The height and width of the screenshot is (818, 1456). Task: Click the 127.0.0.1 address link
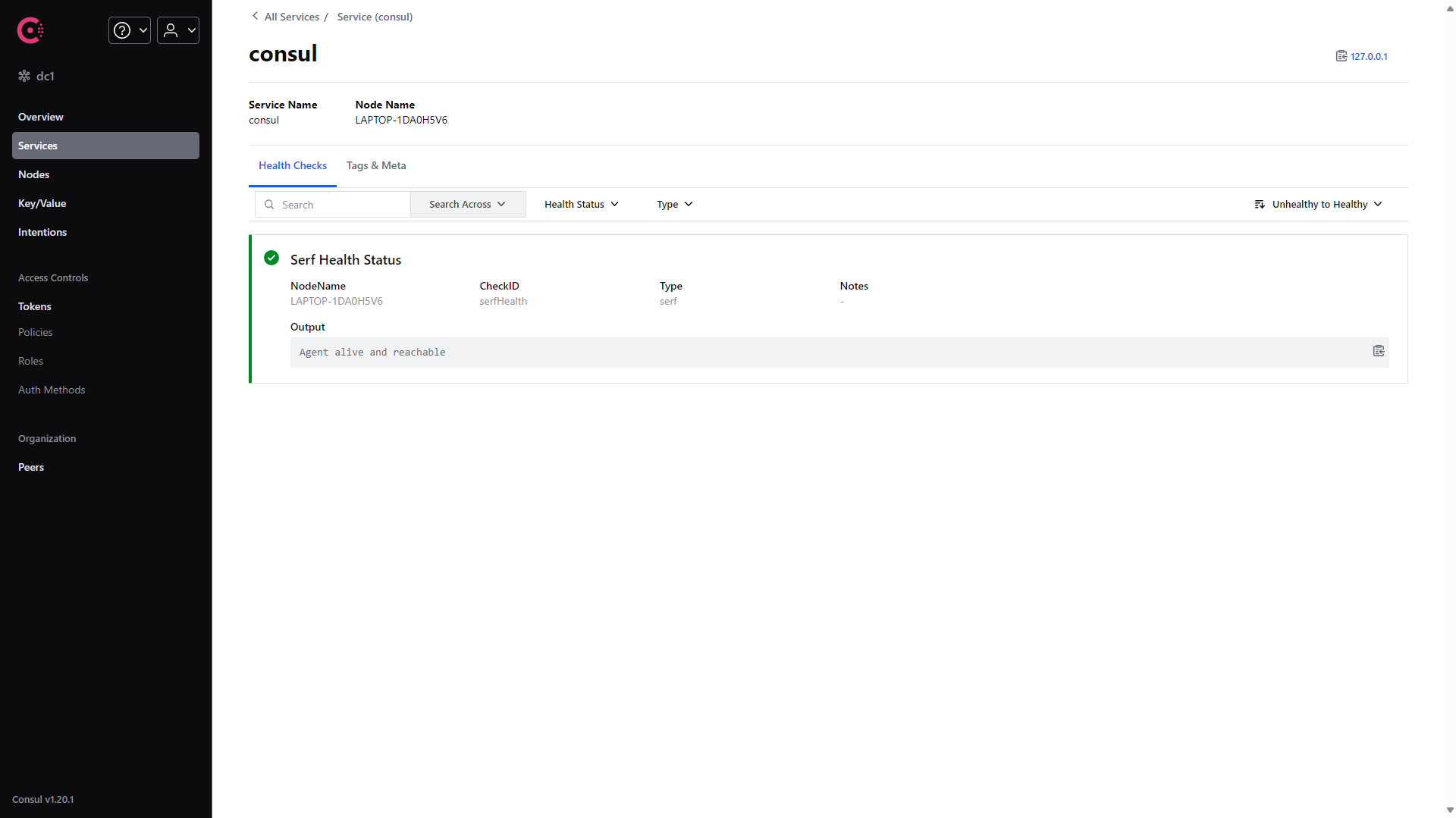click(1369, 57)
